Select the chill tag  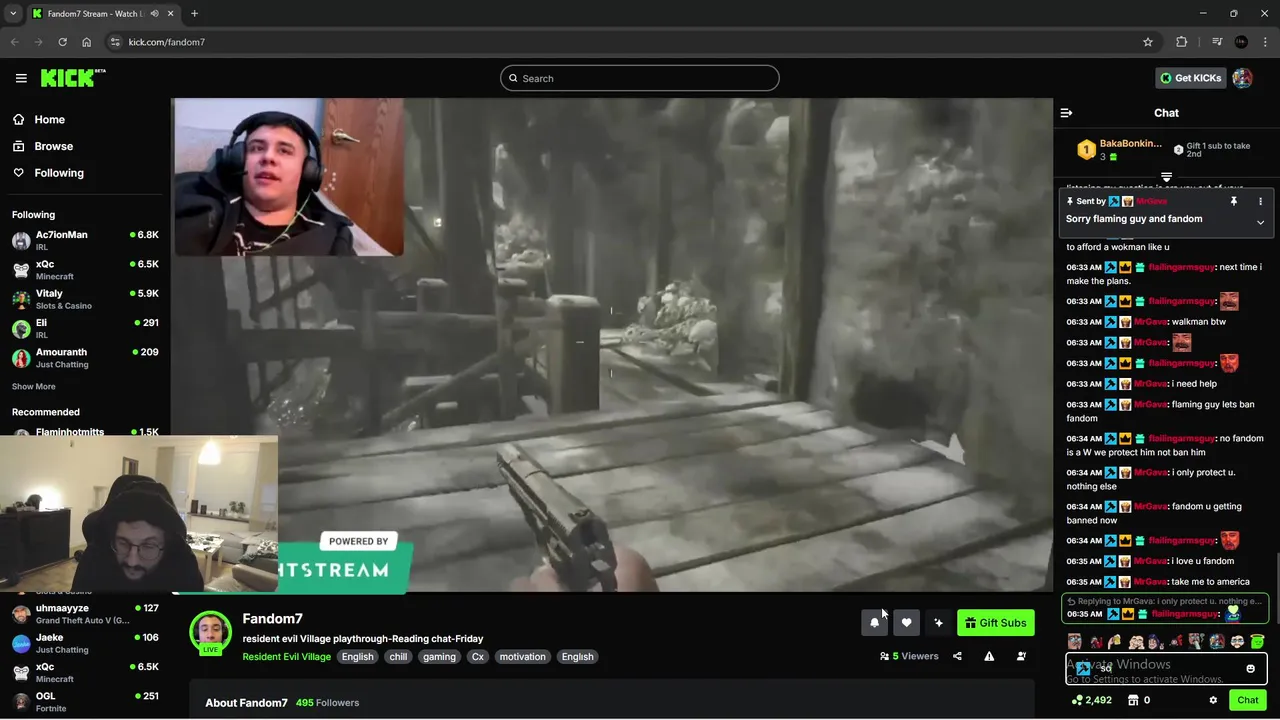398,657
